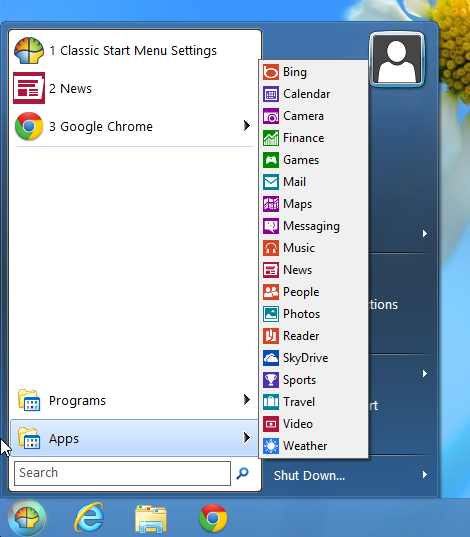Launch the Camera app icon
470x537 pixels.
click(271, 116)
